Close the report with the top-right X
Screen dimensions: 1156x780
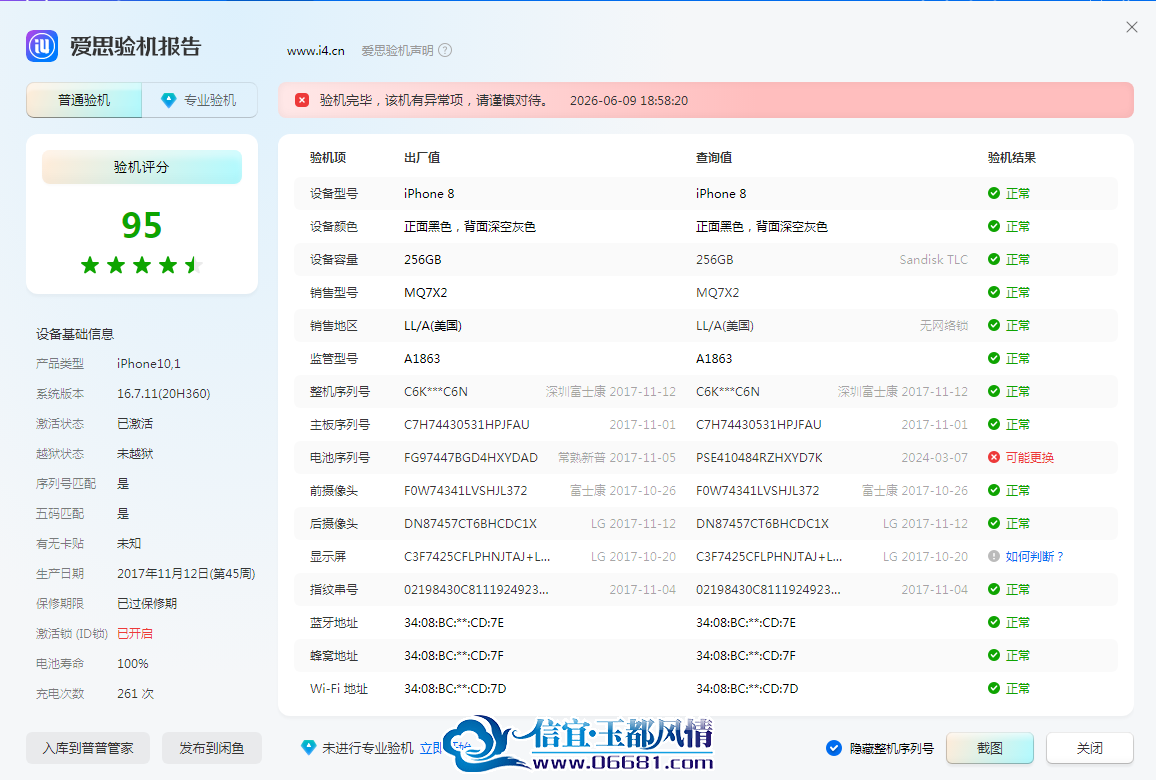pyautogui.click(x=1132, y=27)
